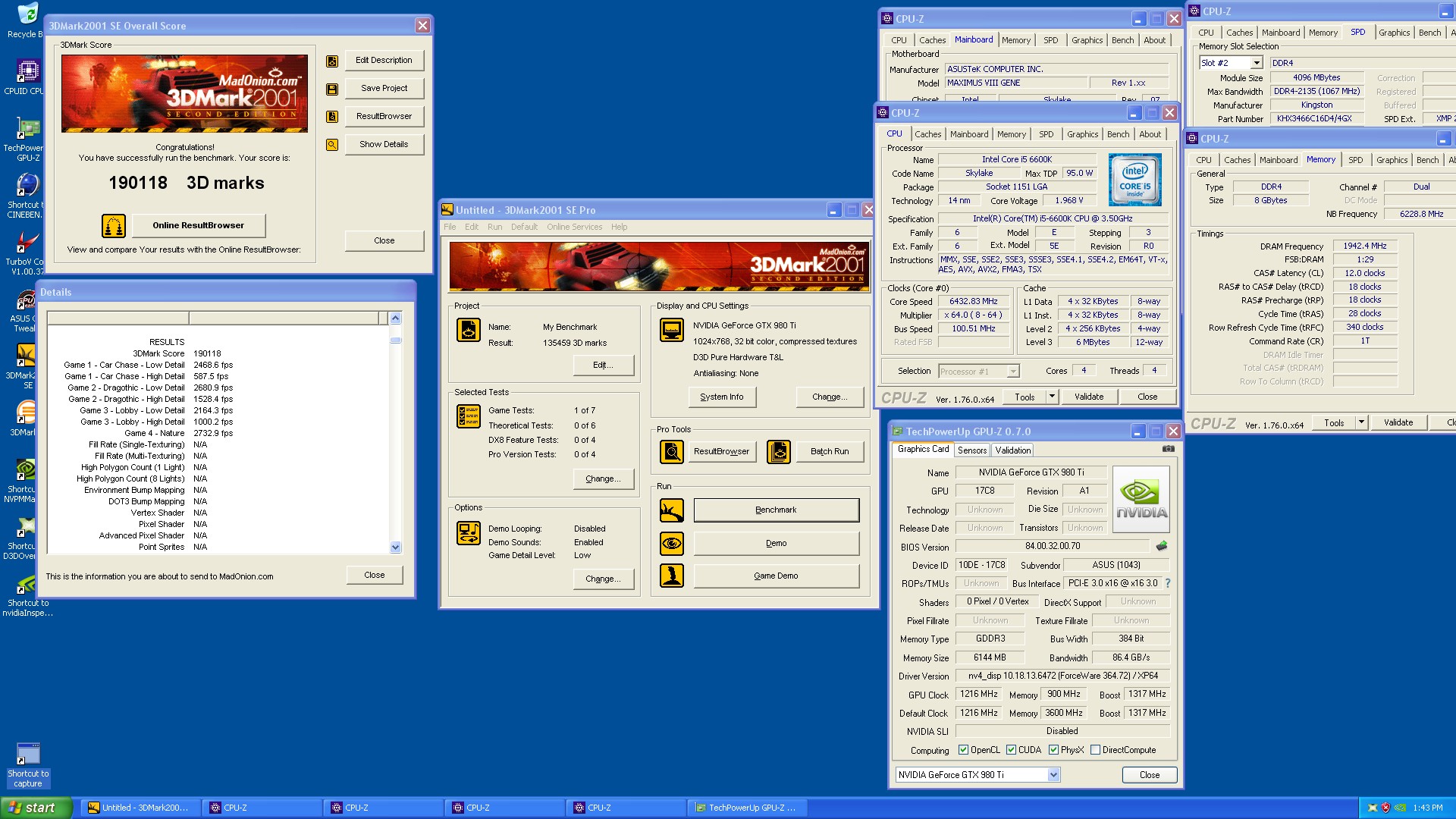
Task: Click the ResultBrowser icon beside its button
Action: pyautogui.click(x=331, y=117)
